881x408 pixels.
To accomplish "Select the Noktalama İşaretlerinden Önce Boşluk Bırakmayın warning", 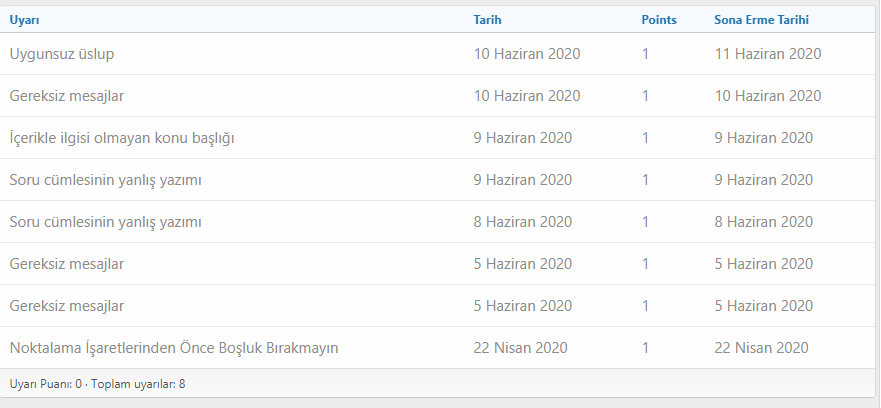I will [x=174, y=348].
